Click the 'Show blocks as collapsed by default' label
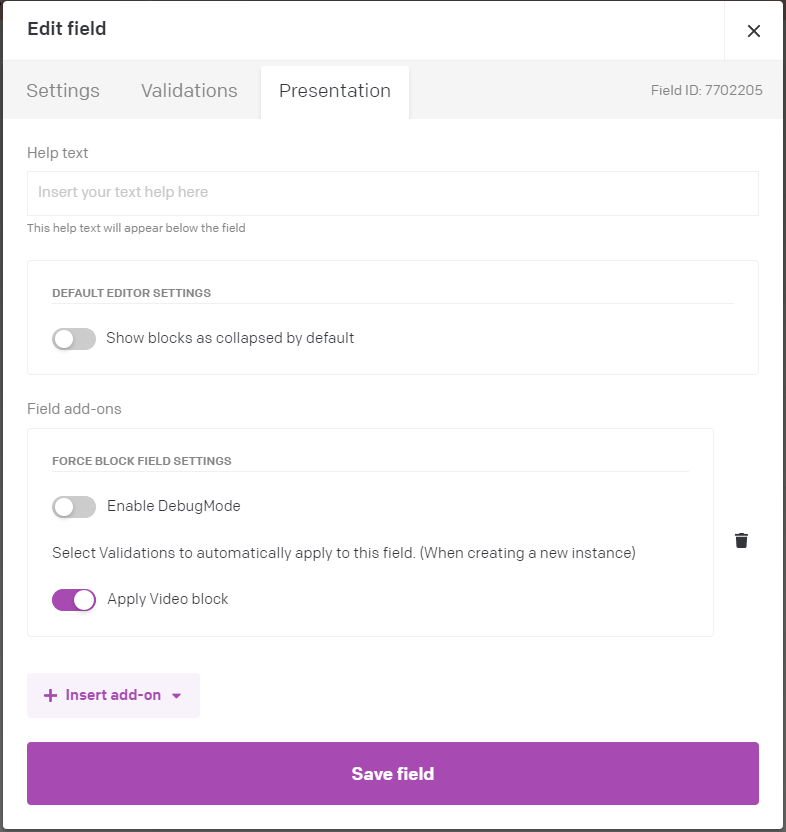This screenshot has height=832, width=786. tap(230, 338)
